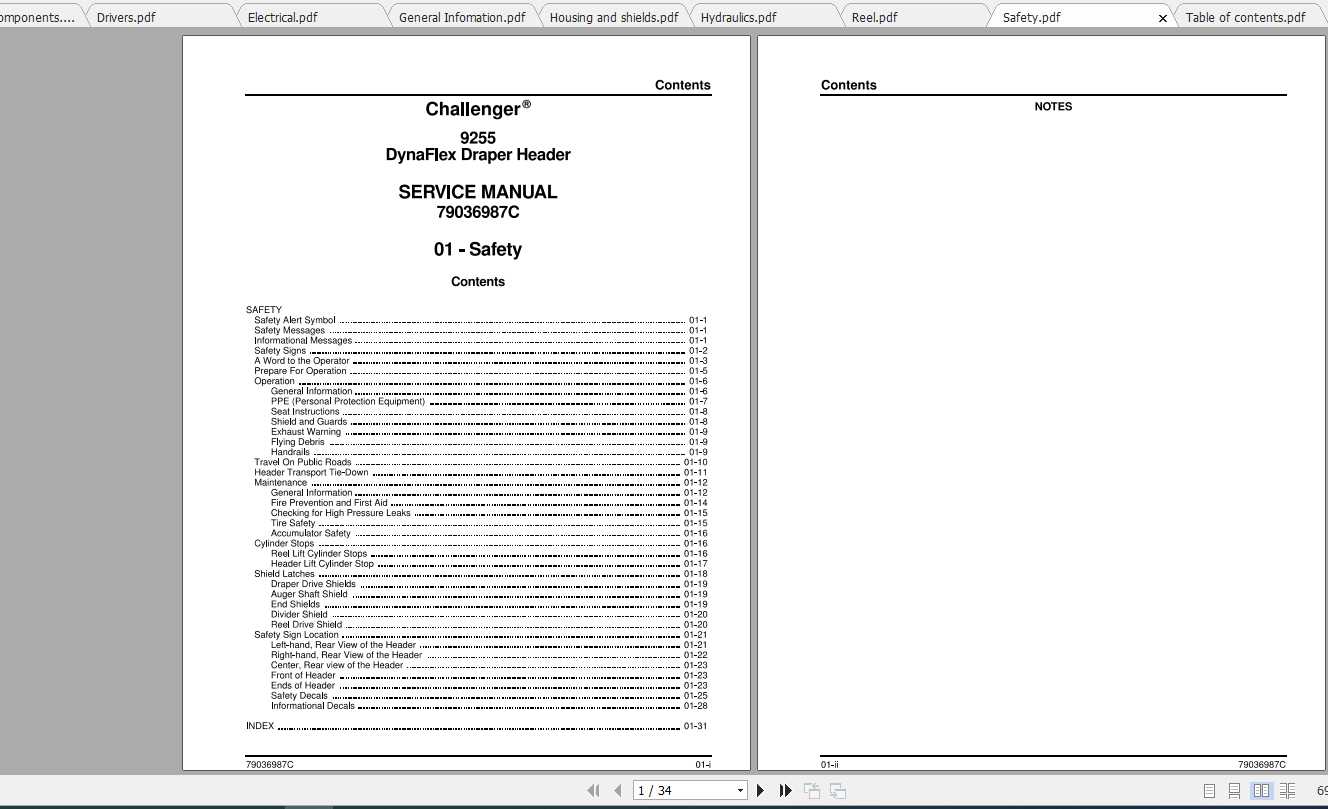Viewport: 1328px width, 809px height.
Task: Open the Safety Messages entry
Action: pos(480,330)
